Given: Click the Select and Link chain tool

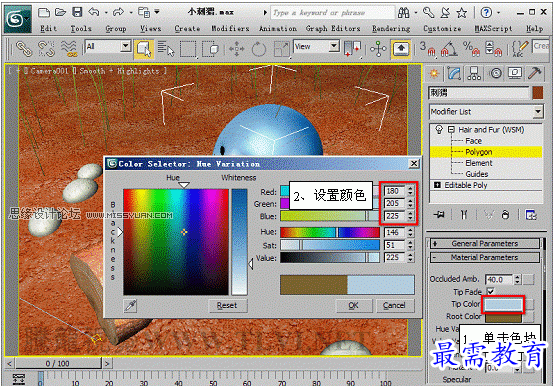Looking at the screenshot, I should click(x=24, y=49).
